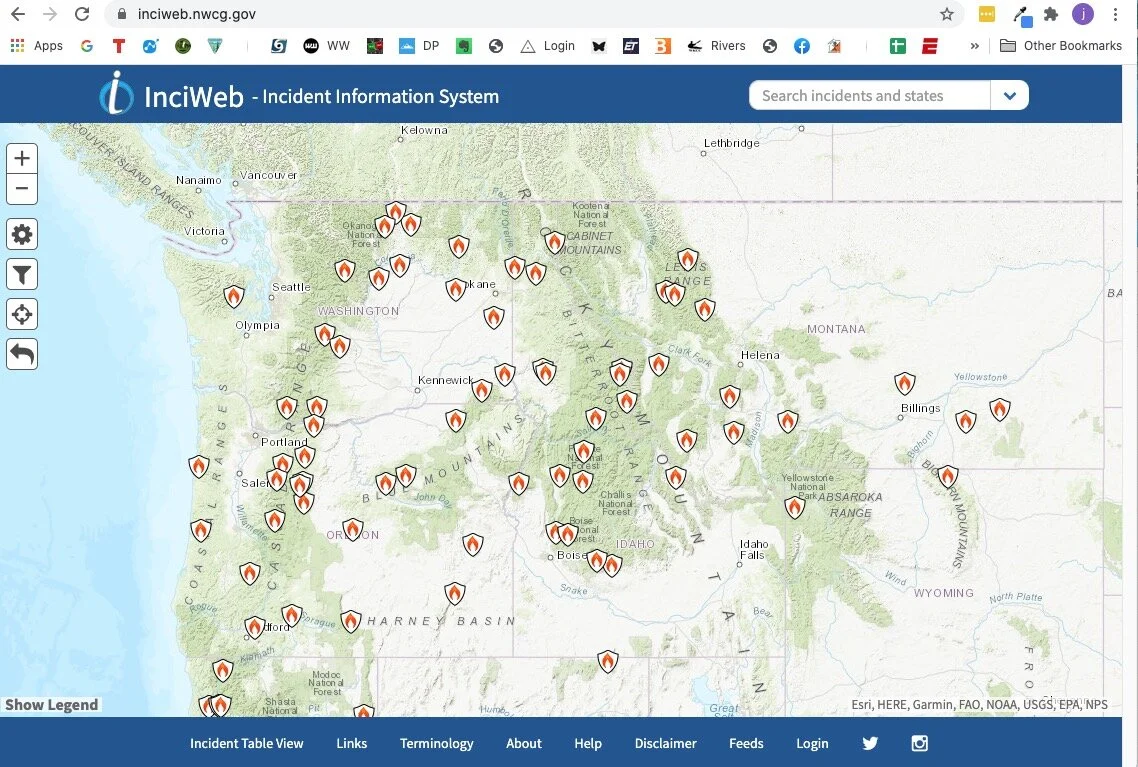The height and width of the screenshot is (767, 1138).
Task: Open the incident filter tool
Action: (x=22, y=274)
